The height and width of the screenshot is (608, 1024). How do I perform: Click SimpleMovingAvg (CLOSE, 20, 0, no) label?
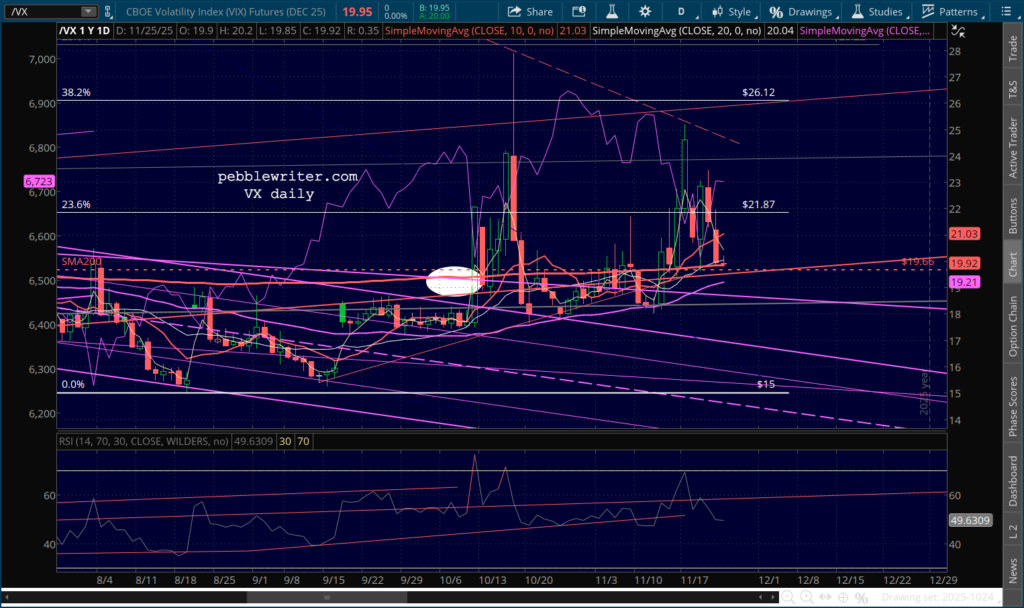coord(676,31)
